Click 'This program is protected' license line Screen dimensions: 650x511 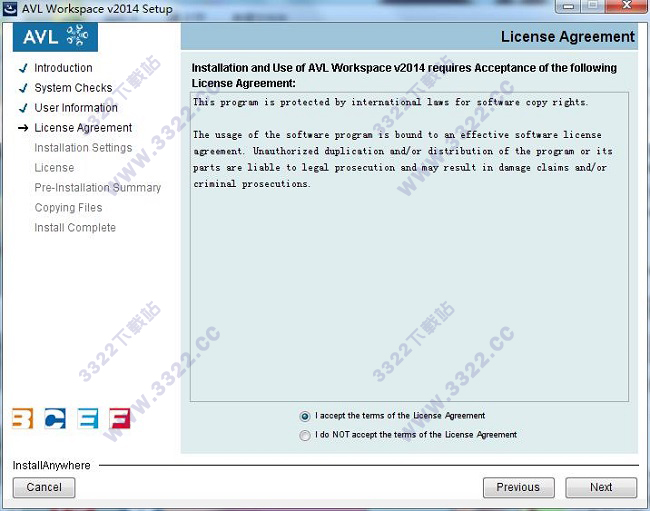coord(390,102)
